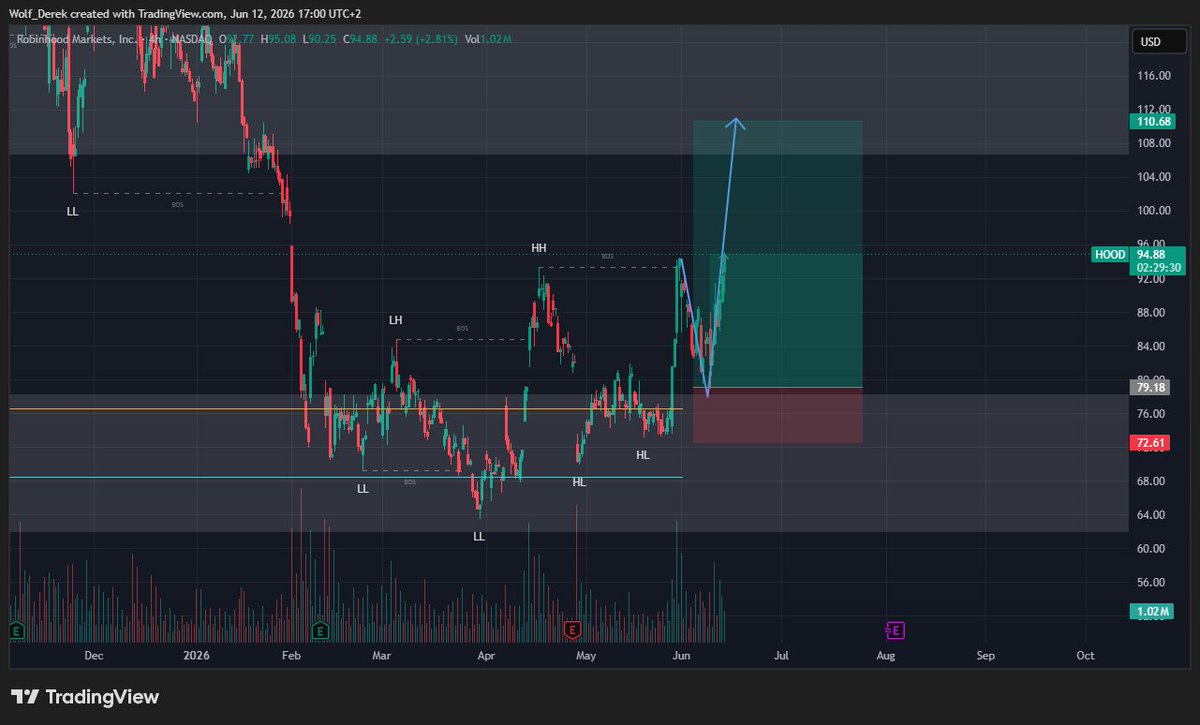Click the NASDAQ exchange label in the legend
This screenshot has width=1200, height=725.
(192, 40)
